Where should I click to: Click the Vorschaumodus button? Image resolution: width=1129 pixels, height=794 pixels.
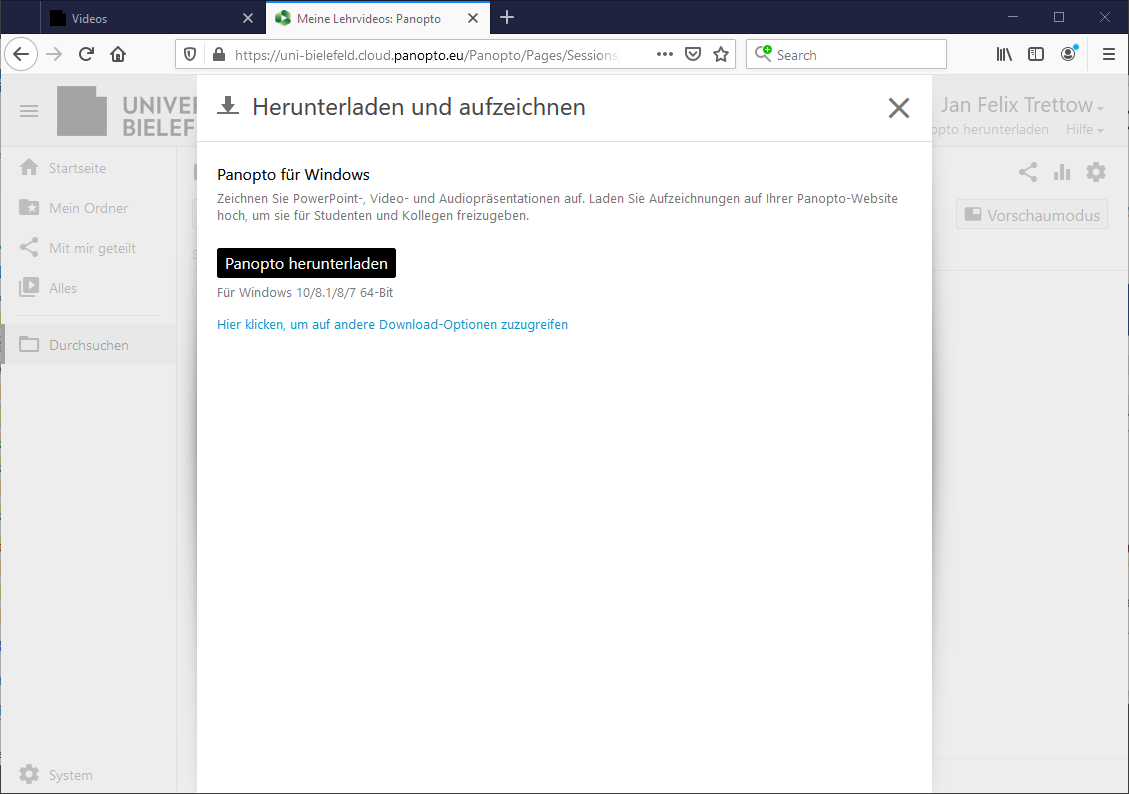pos(1032,215)
